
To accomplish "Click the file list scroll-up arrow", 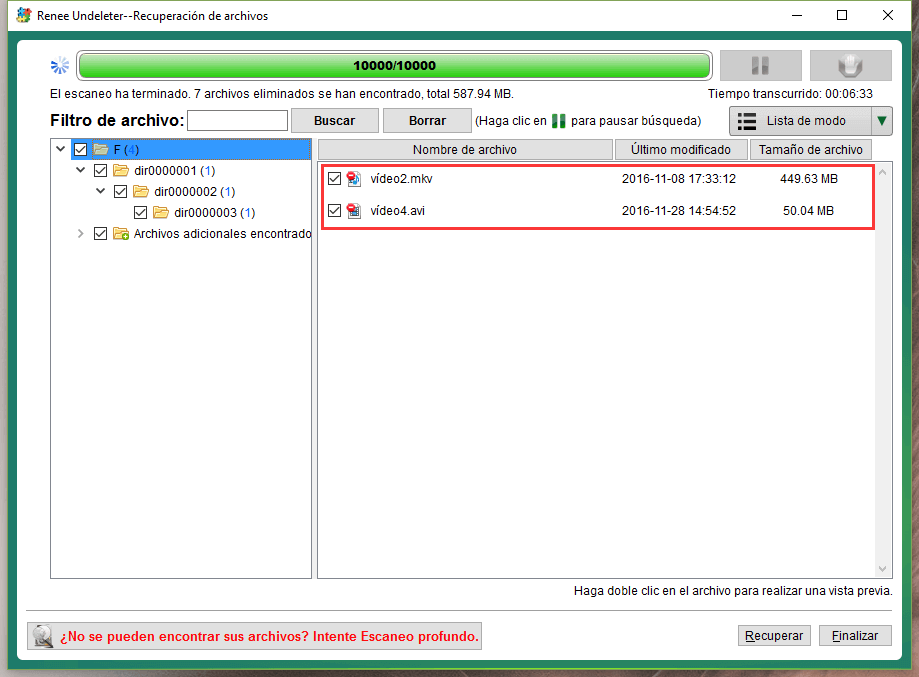I will click(x=883, y=172).
